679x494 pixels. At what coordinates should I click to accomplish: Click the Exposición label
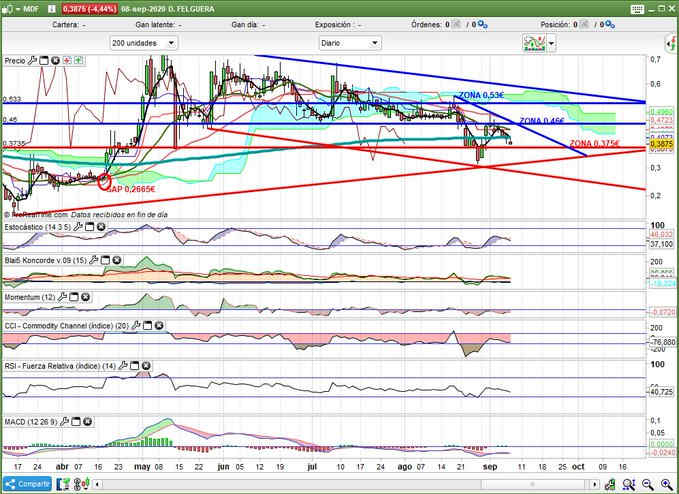(333, 25)
